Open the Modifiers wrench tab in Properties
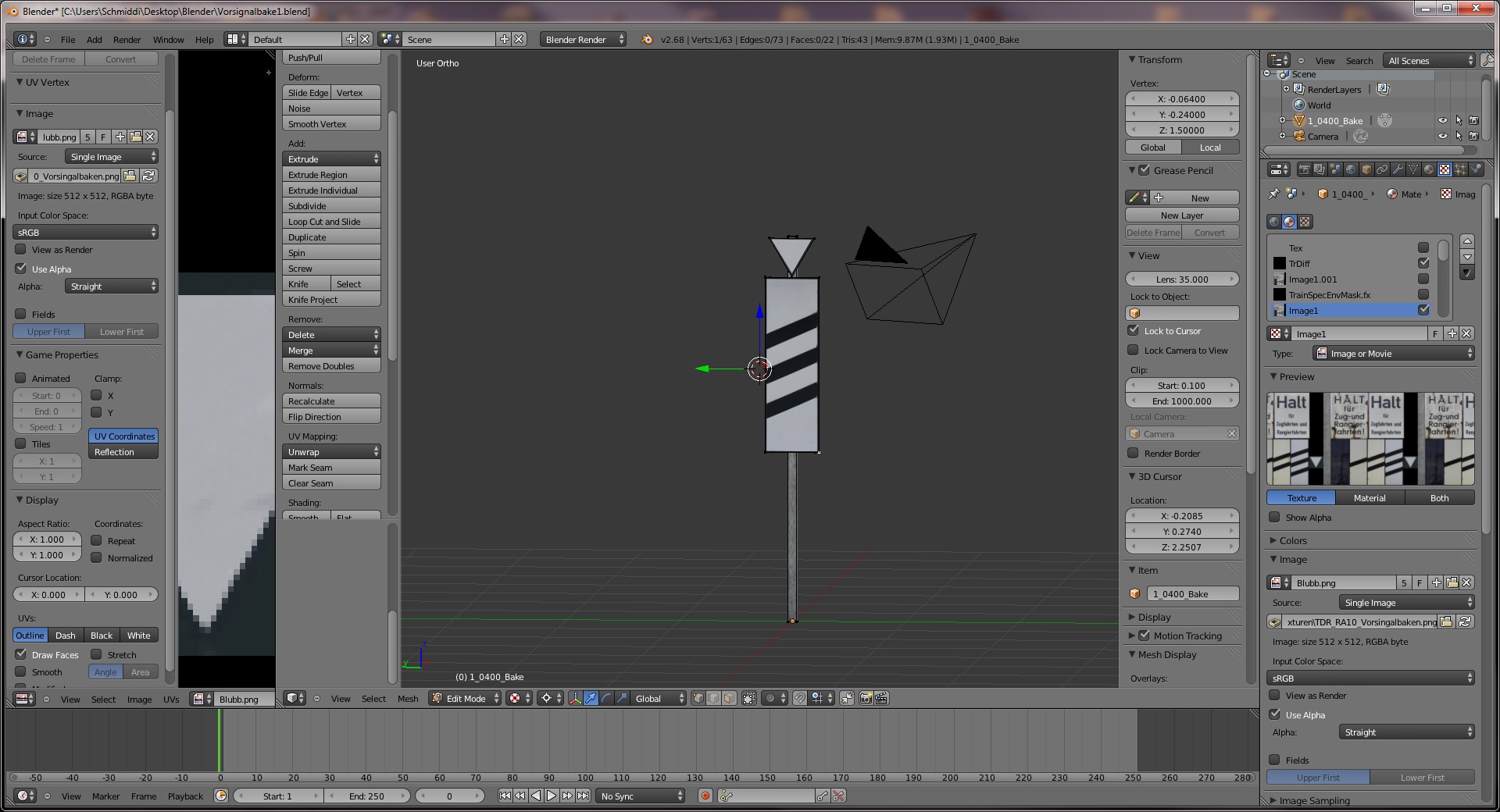The width and height of the screenshot is (1500, 812). (1398, 169)
